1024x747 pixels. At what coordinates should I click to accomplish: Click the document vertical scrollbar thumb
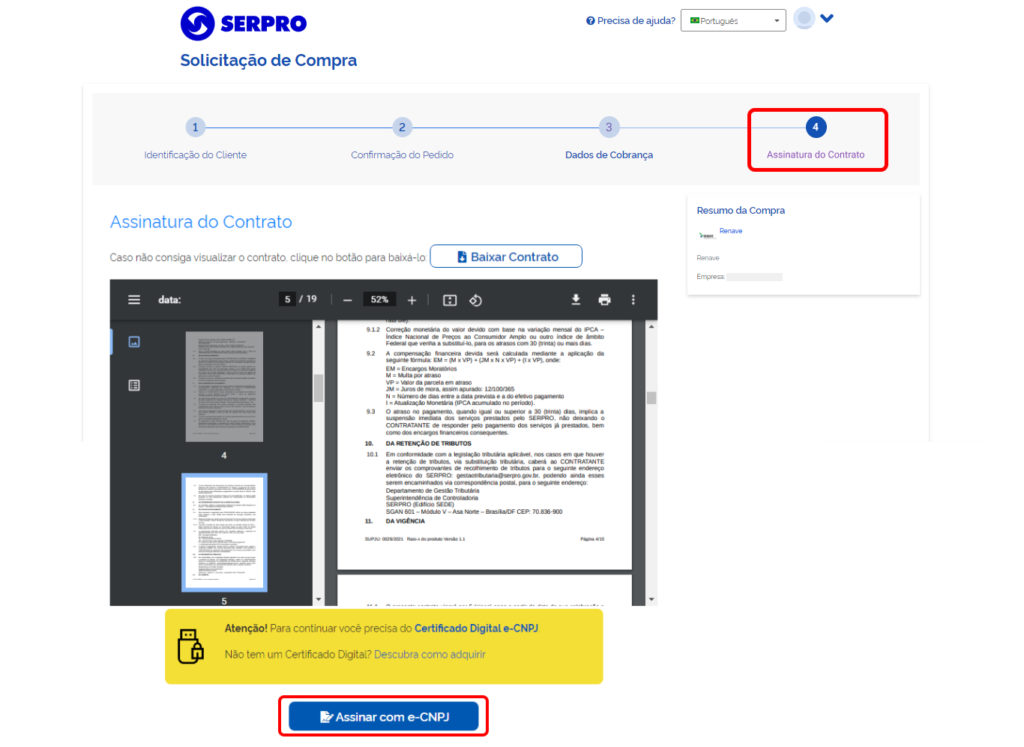point(651,398)
